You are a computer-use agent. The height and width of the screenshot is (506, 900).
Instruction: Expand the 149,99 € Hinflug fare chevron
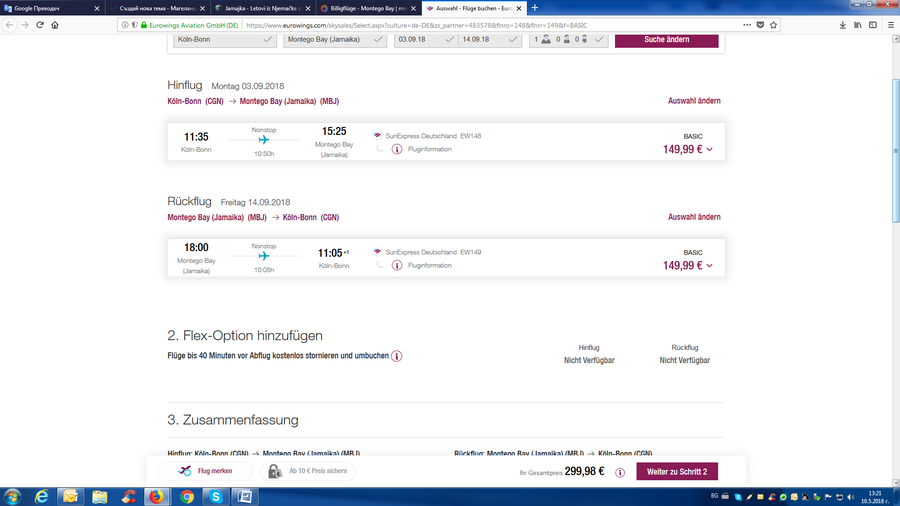(709, 150)
